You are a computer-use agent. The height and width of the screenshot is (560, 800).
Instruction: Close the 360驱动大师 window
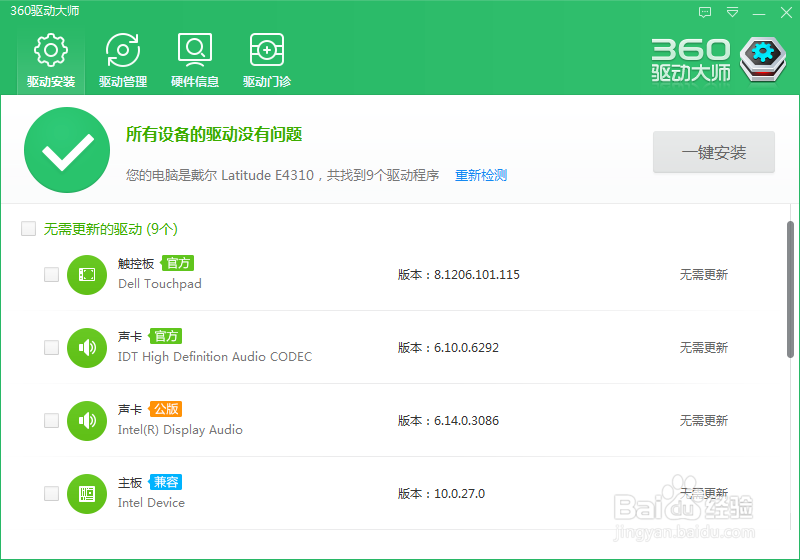[x=786, y=12]
